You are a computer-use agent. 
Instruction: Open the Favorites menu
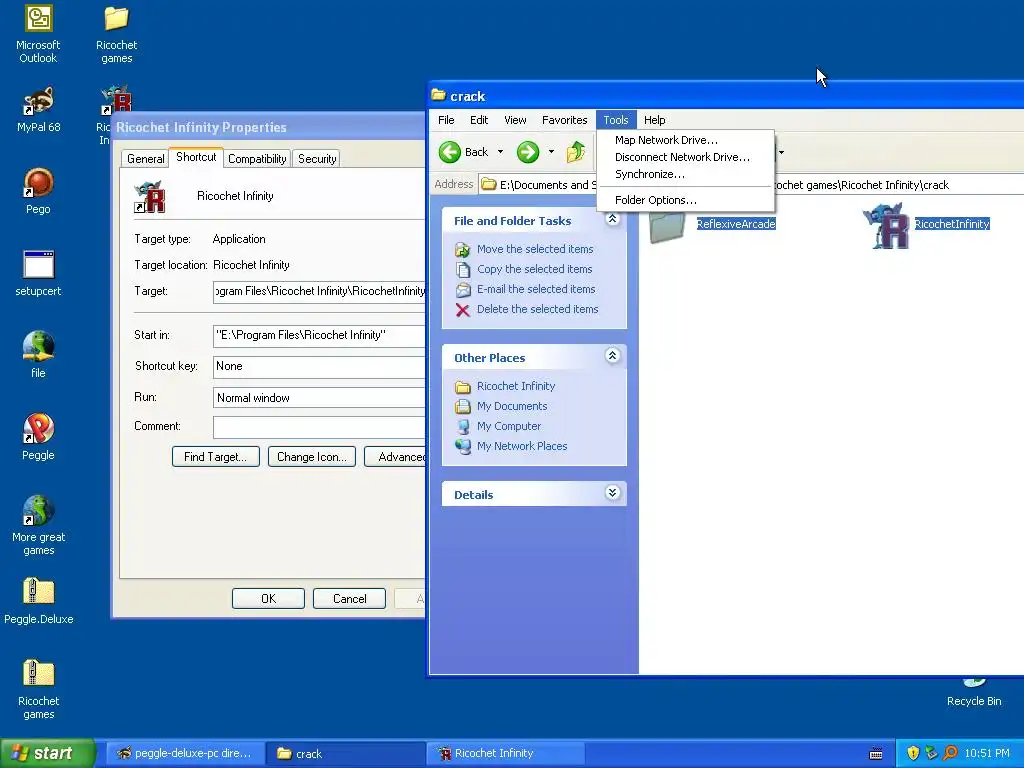click(564, 120)
